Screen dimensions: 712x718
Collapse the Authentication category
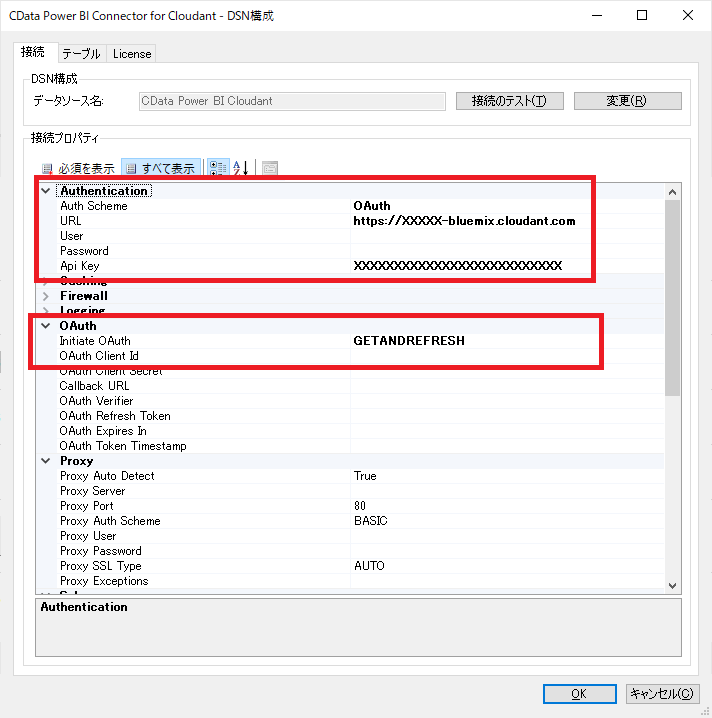coord(46,190)
